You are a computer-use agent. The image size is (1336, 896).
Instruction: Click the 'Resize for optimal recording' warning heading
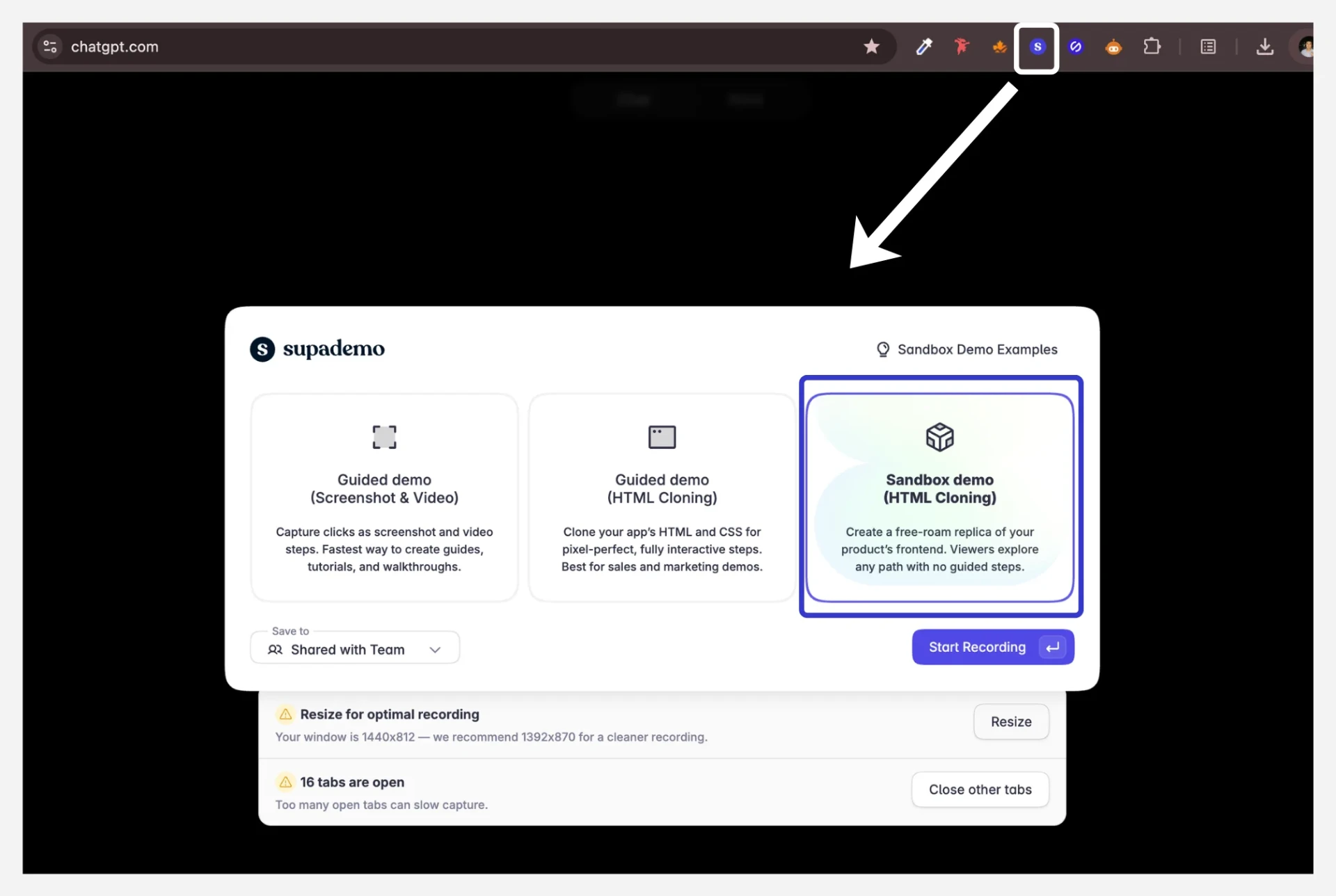click(390, 714)
